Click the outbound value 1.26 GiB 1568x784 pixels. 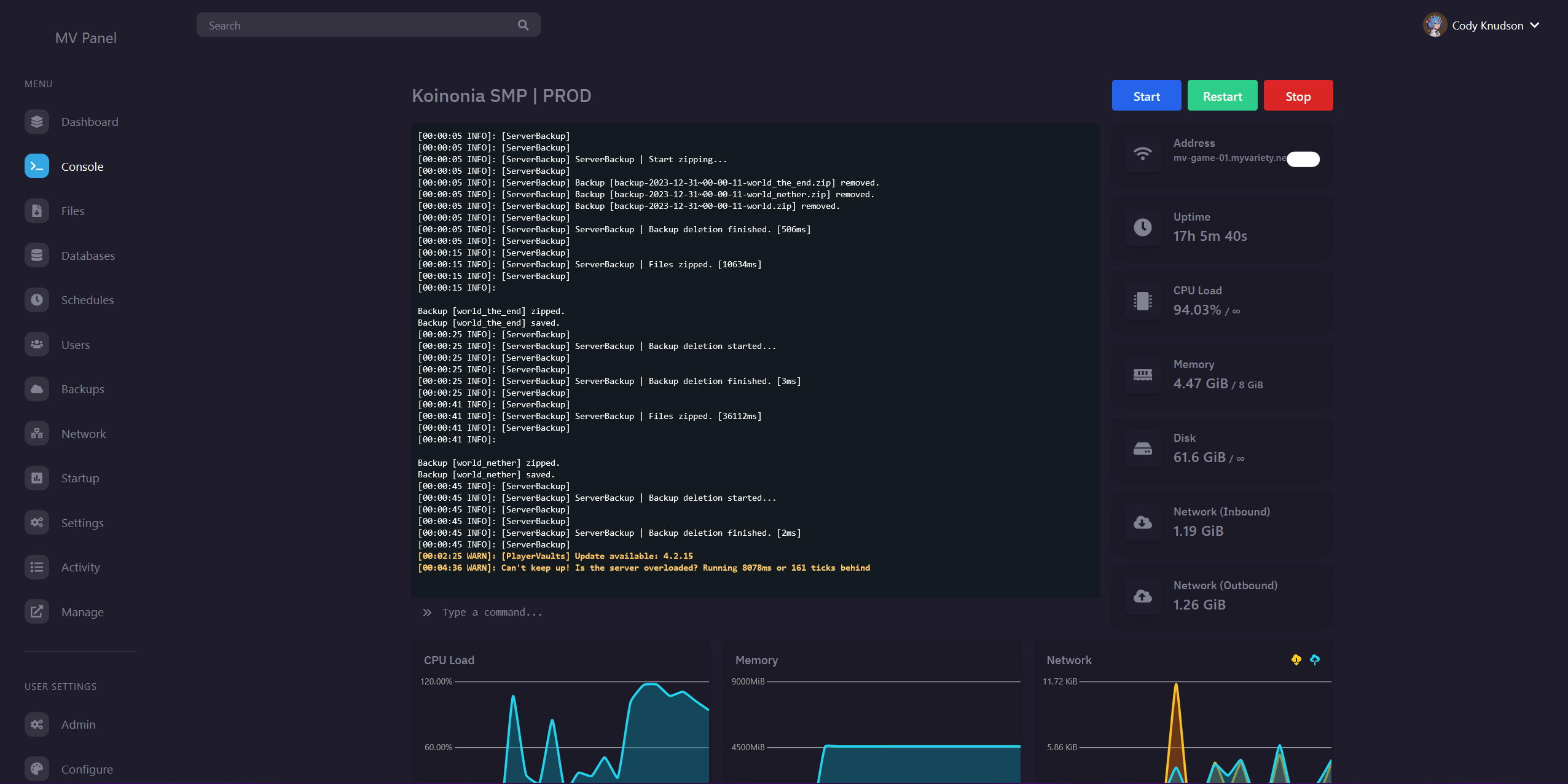coord(1199,605)
